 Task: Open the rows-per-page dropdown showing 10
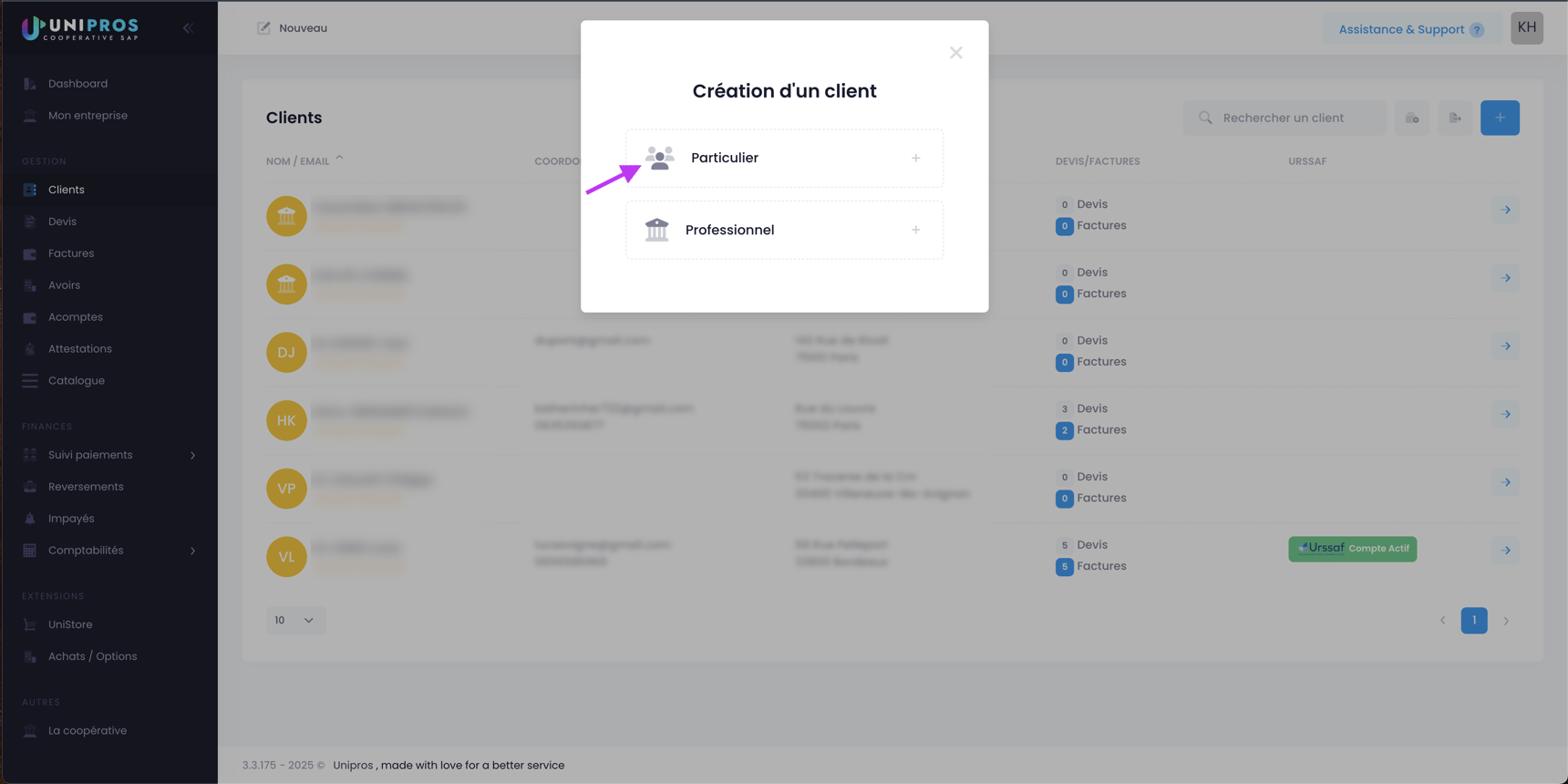(x=295, y=620)
